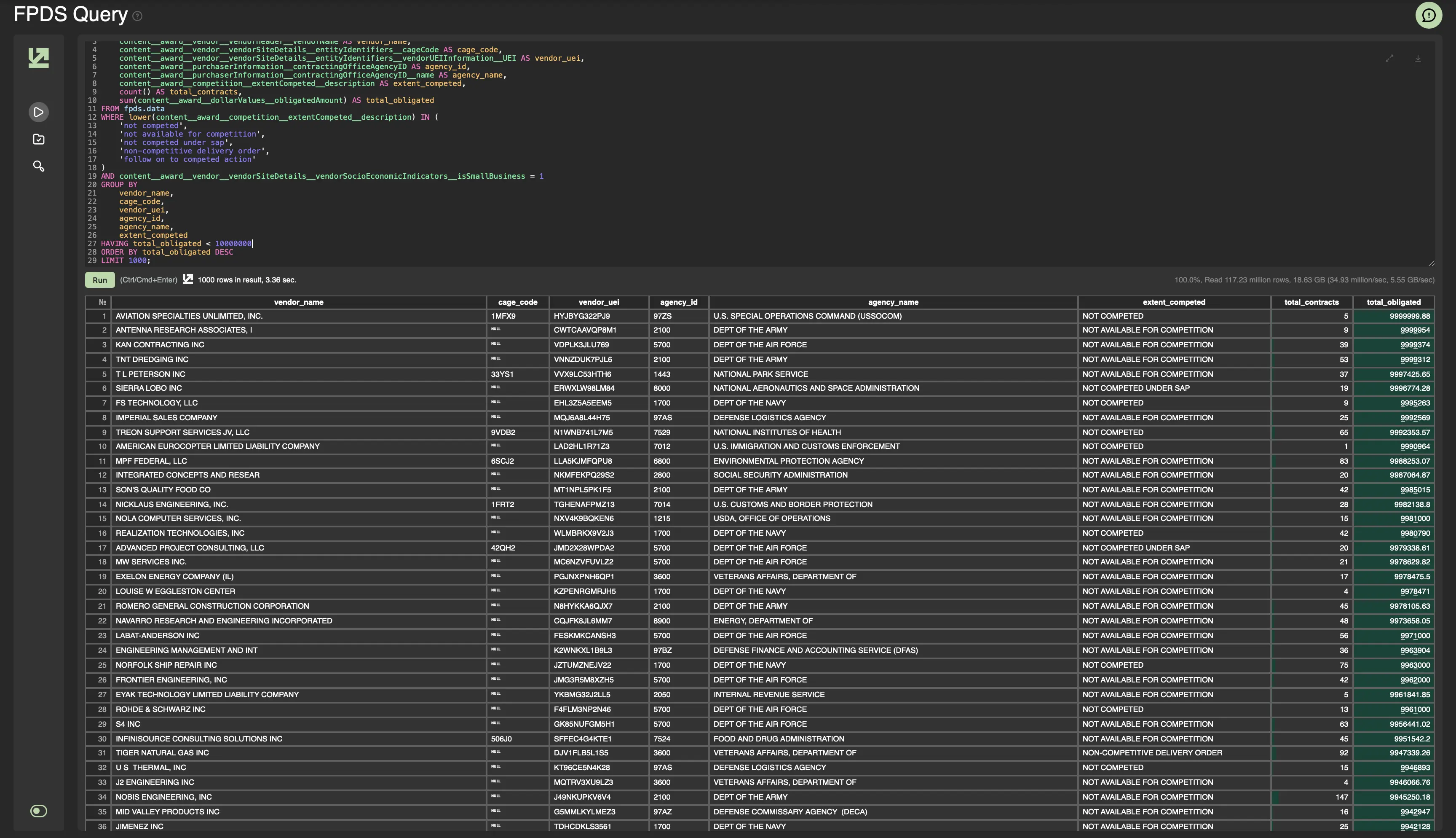The image size is (1456, 838).
Task: Select NATIONAL PARK SERVICE agency cell
Action: tap(893, 374)
